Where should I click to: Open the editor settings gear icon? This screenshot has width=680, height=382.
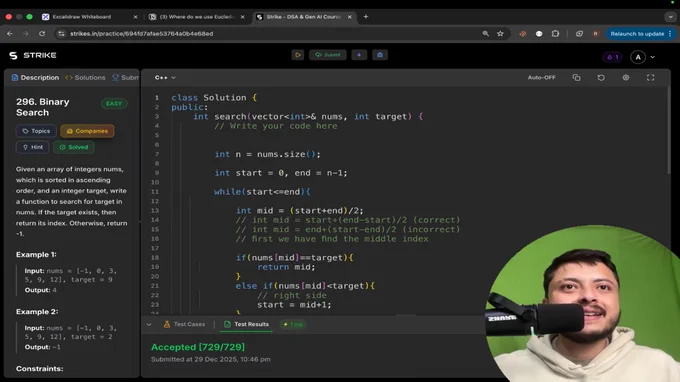coord(626,78)
